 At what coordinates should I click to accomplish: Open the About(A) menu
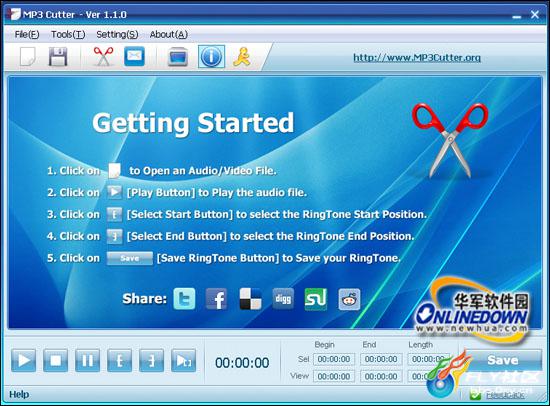click(169, 34)
